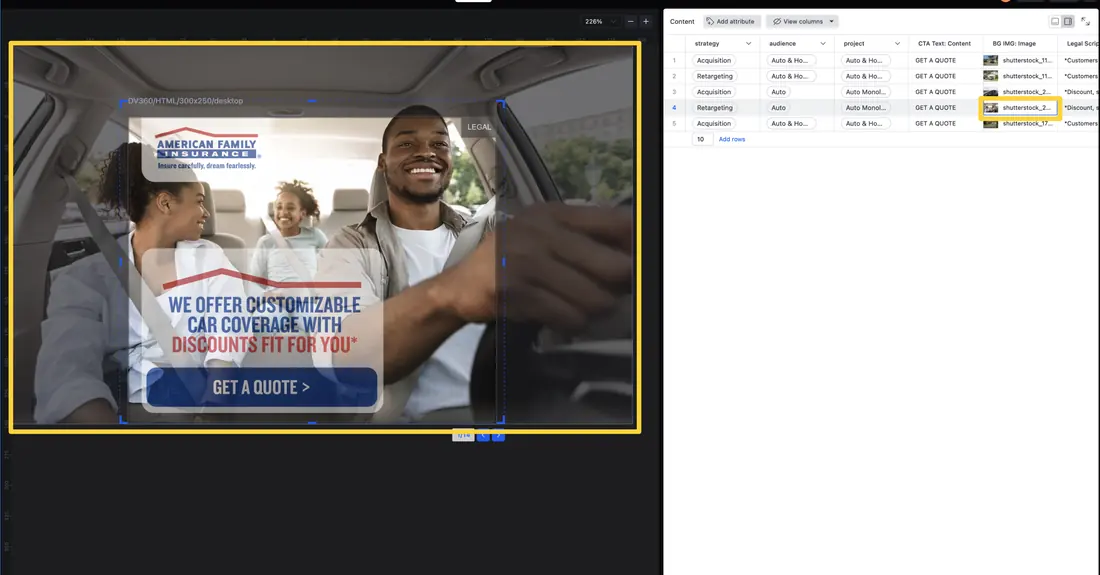Screen dimensions: 1100x575
Task: Click row 4 *Discount legal script cell
Action: point(1081,107)
